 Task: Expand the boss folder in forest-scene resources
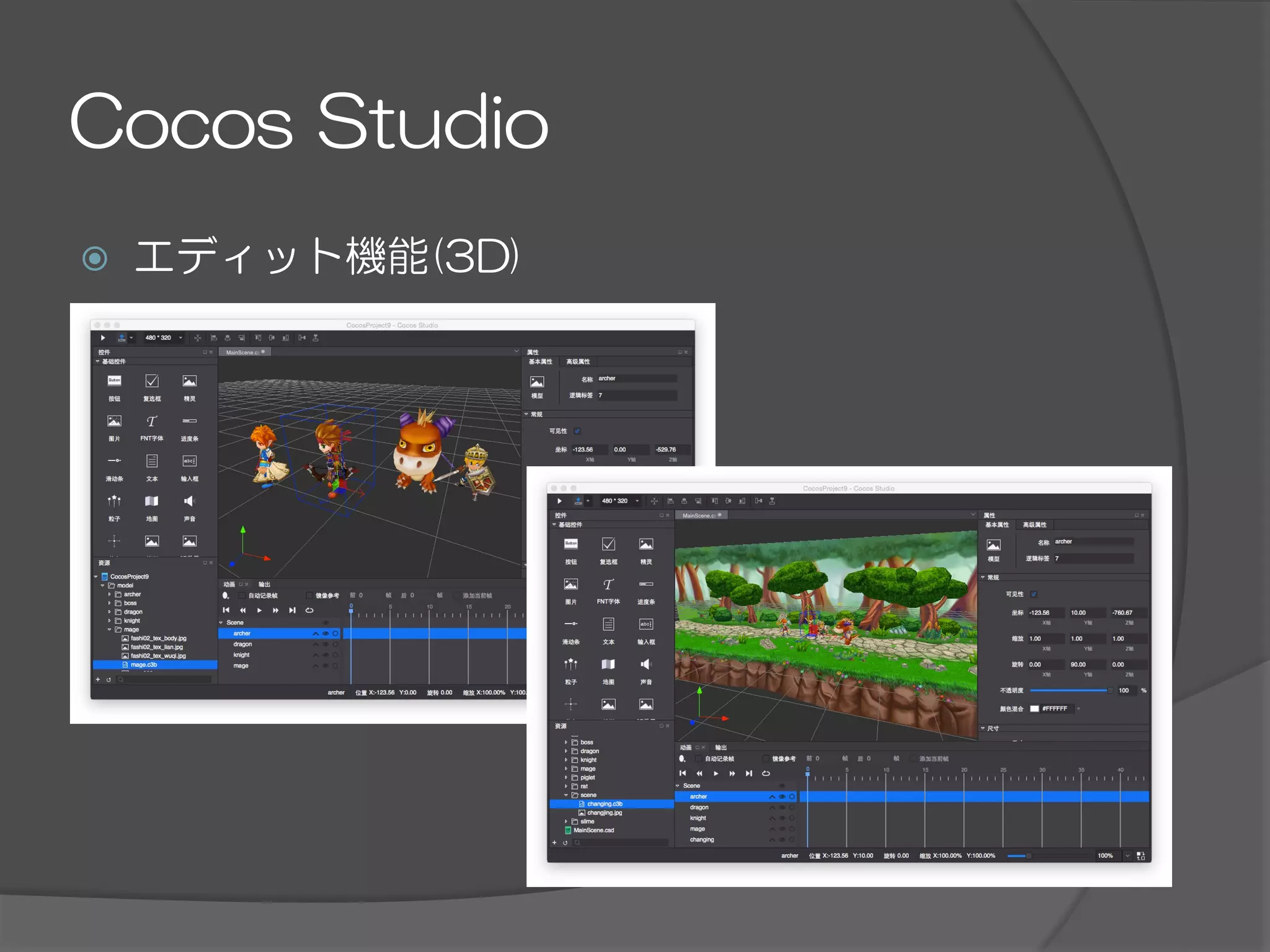pos(566,743)
